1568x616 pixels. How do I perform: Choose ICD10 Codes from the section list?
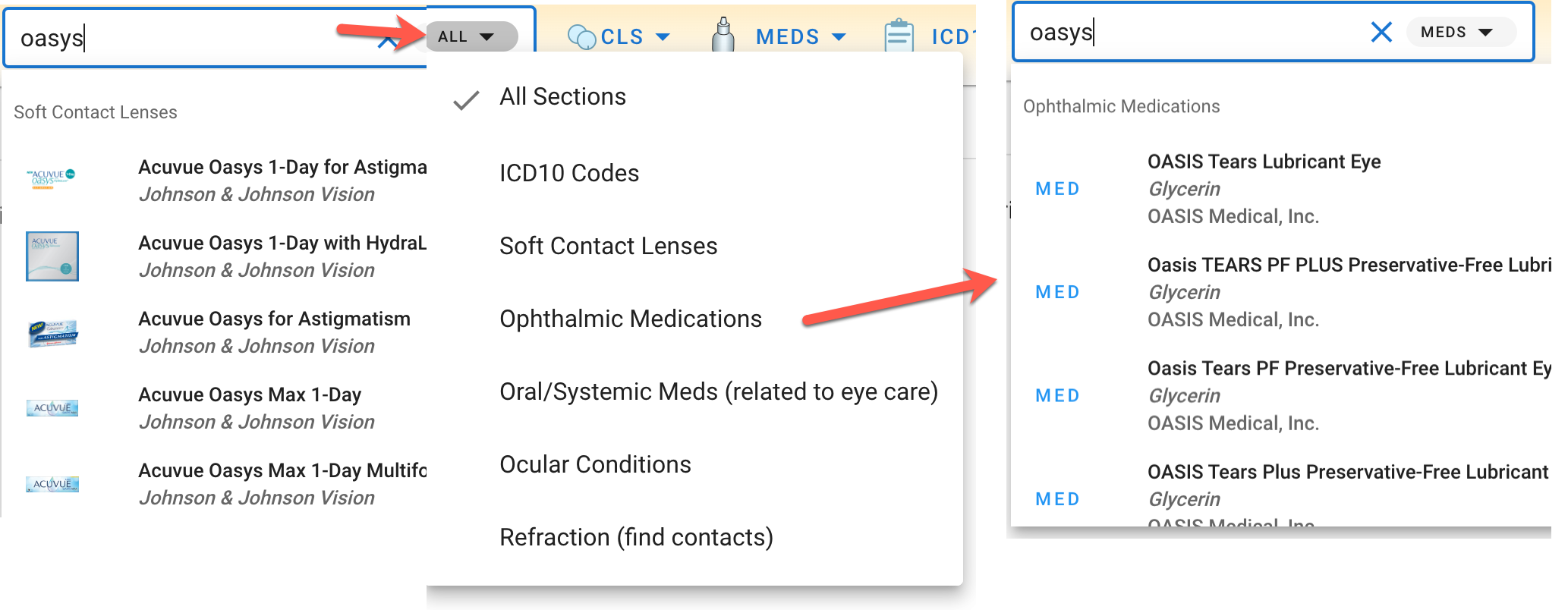[x=569, y=173]
